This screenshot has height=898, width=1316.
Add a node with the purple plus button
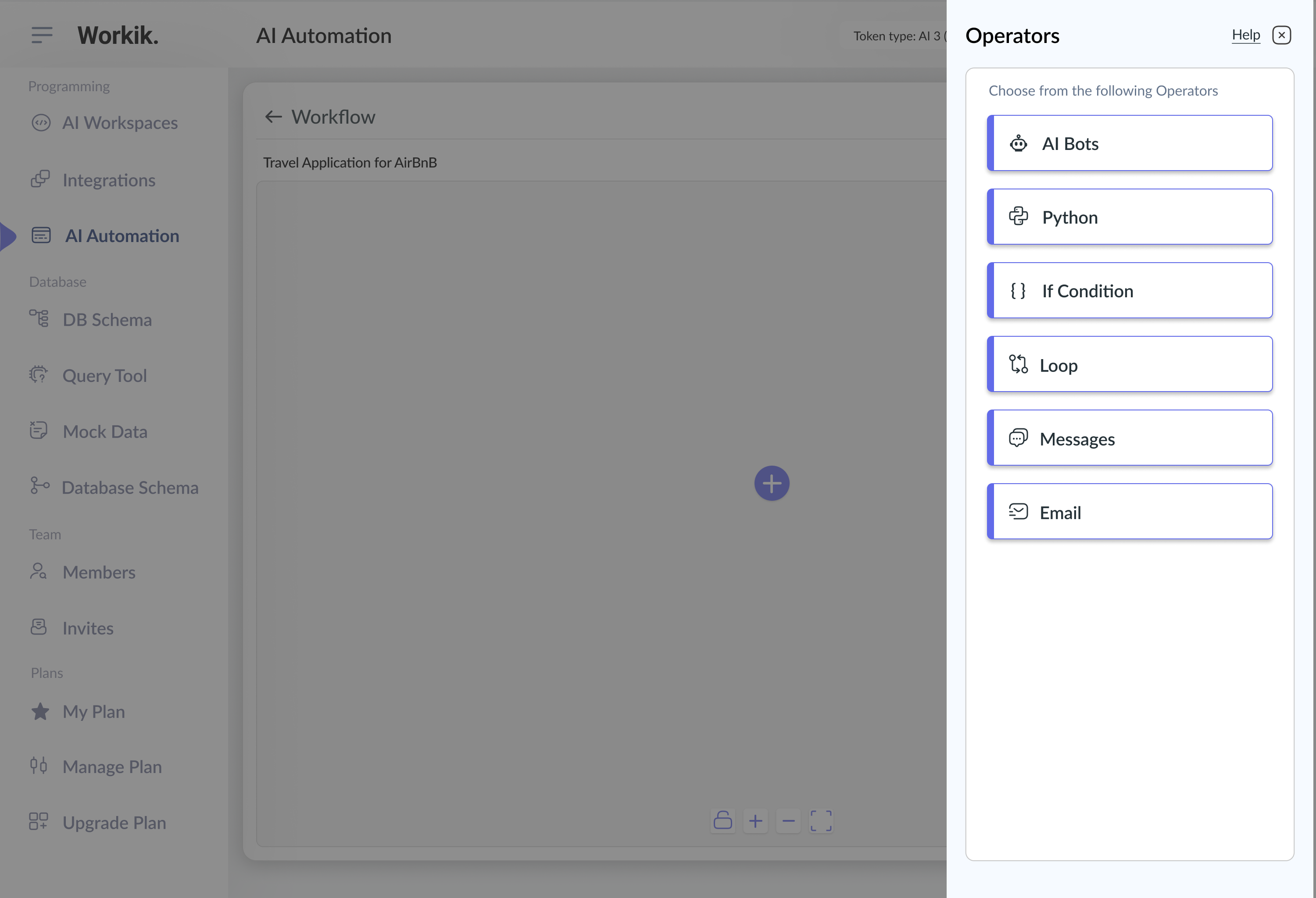[x=771, y=483]
